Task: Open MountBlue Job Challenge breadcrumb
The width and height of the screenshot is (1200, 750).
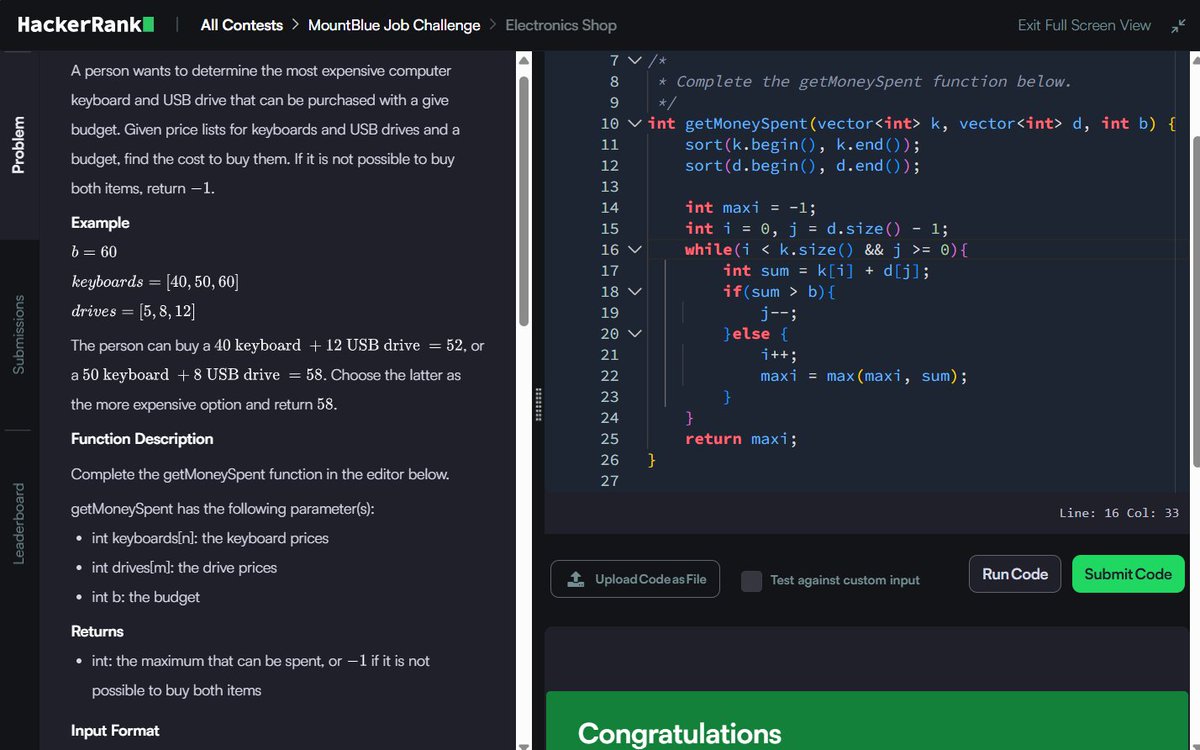Action: 394,25
